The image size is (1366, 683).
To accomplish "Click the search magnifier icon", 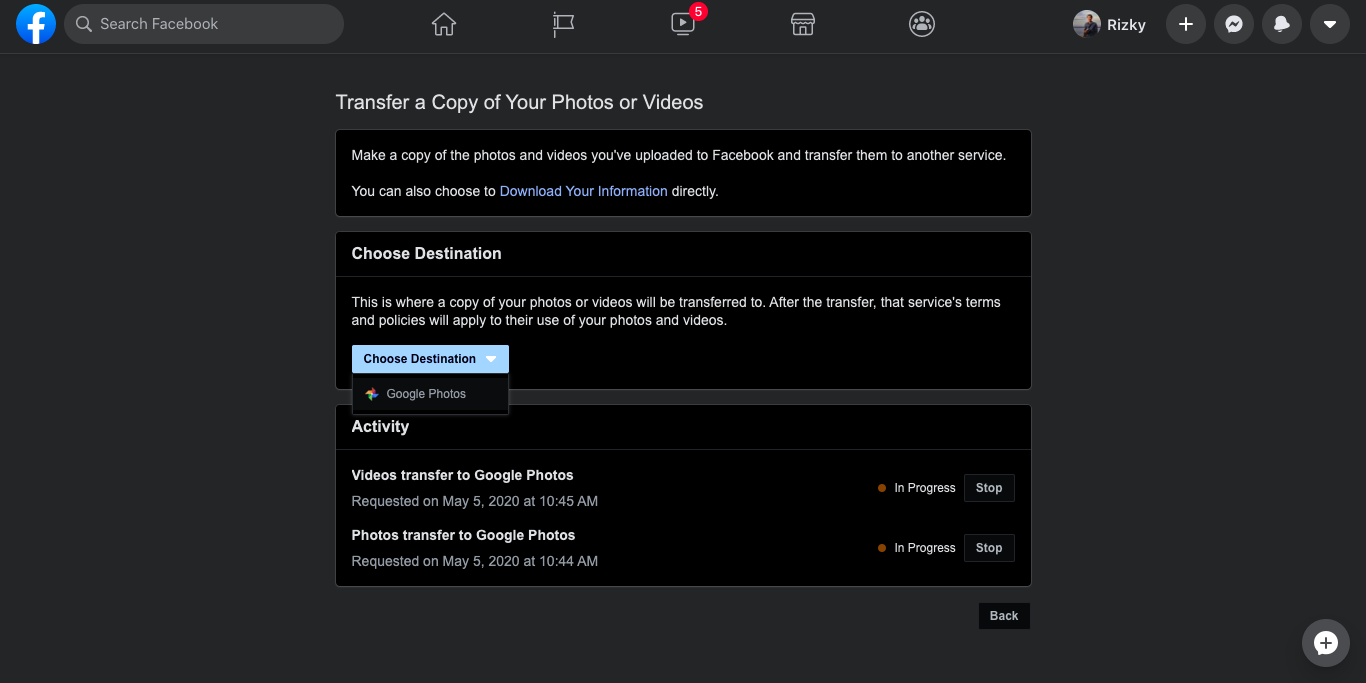I will click(84, 24).
